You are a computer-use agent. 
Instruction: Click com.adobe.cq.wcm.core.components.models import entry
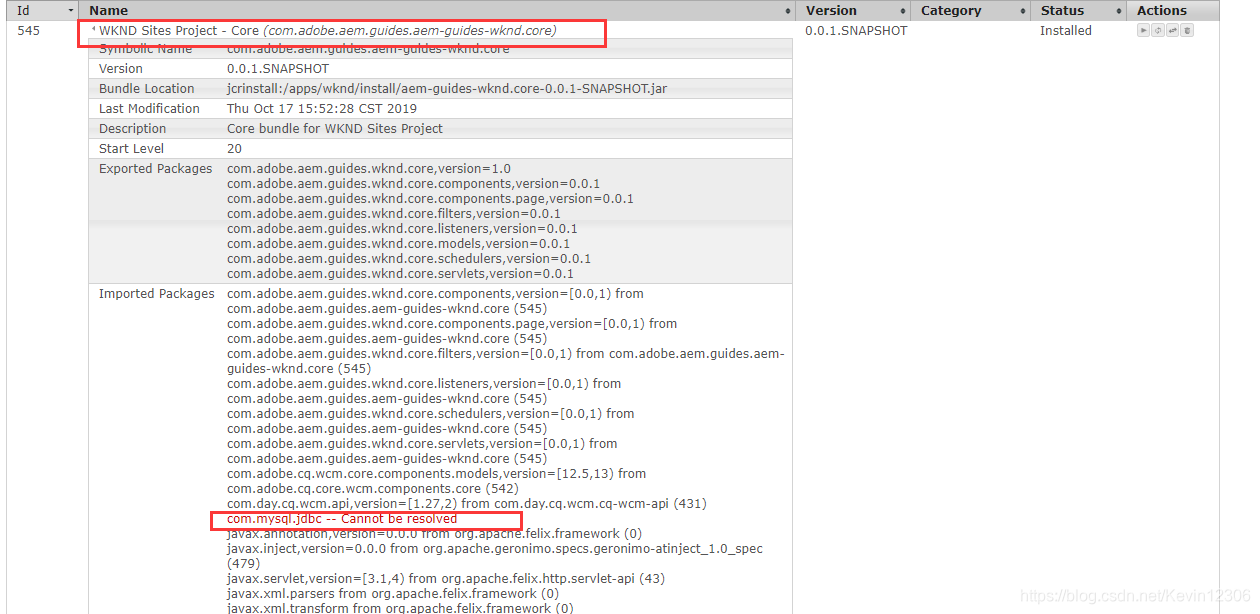tap(436, 481)
